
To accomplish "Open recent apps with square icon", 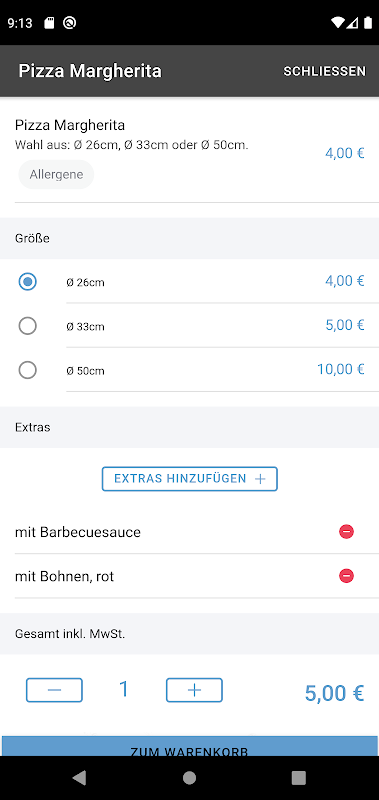I will pos(298,778).
